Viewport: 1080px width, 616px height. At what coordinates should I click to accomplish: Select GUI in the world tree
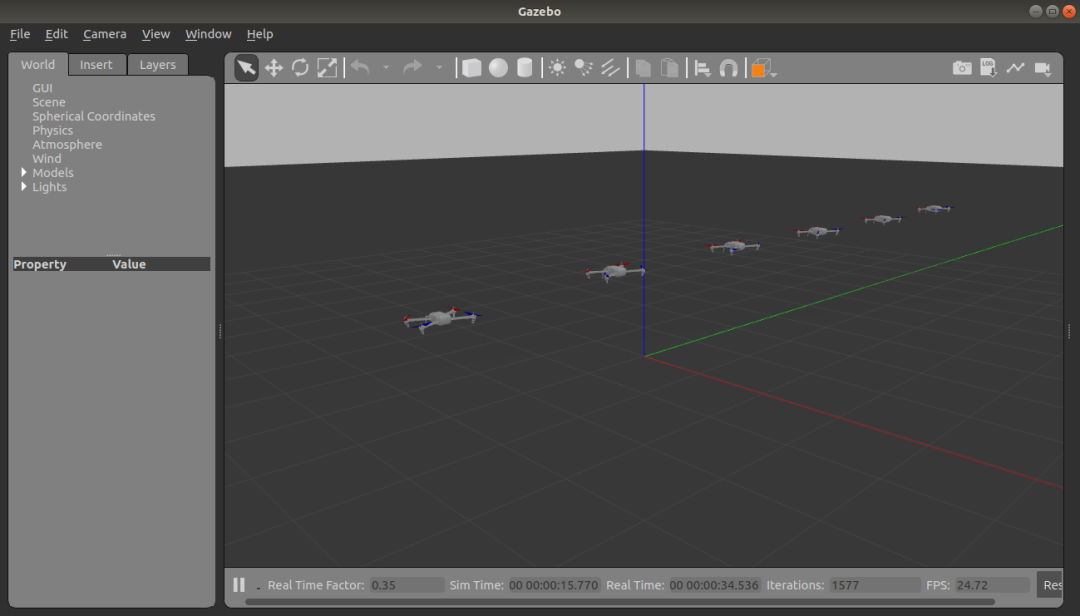[42, 88]
